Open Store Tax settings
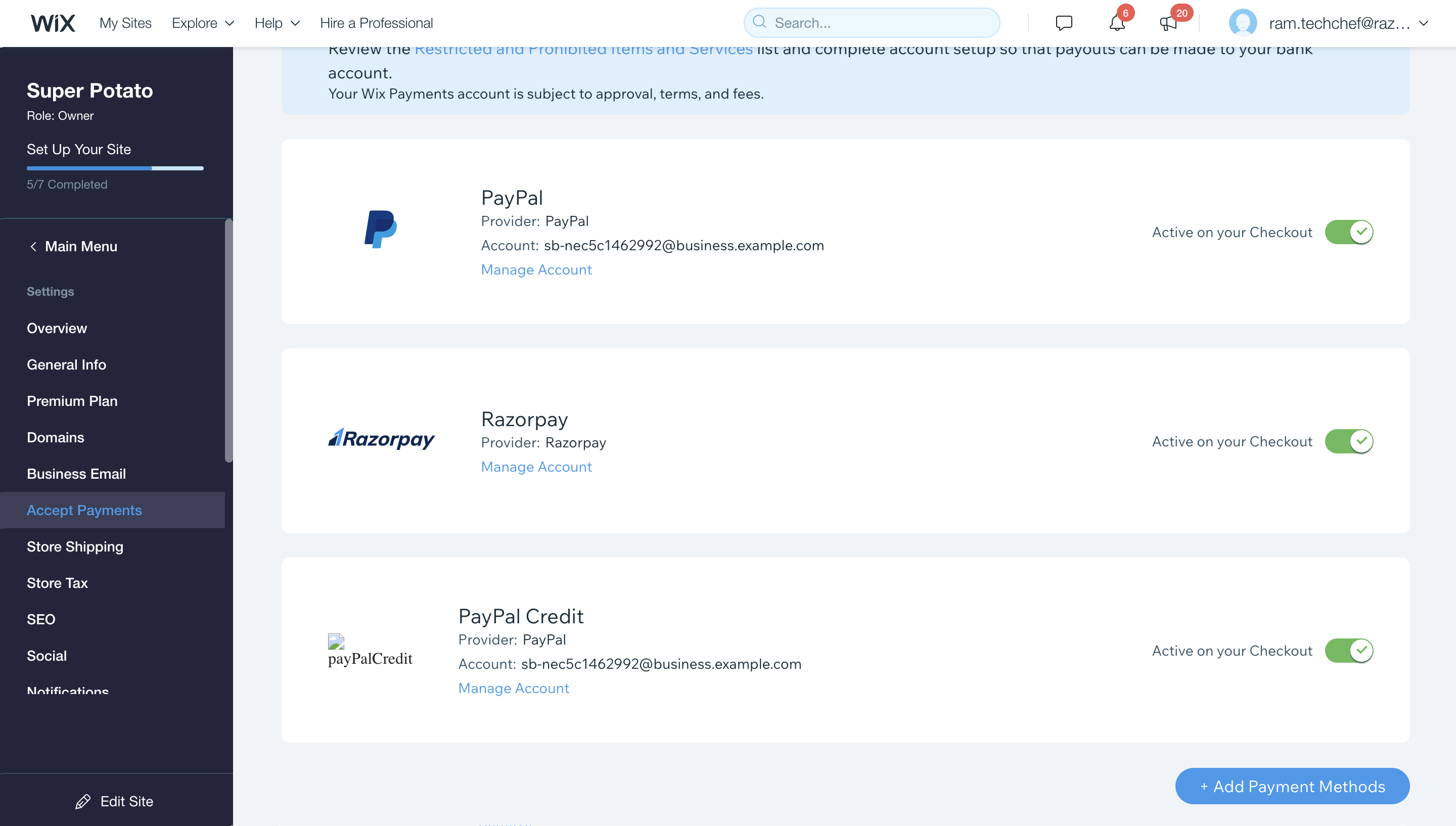The image size is (1456, 826). pos(57,583)
